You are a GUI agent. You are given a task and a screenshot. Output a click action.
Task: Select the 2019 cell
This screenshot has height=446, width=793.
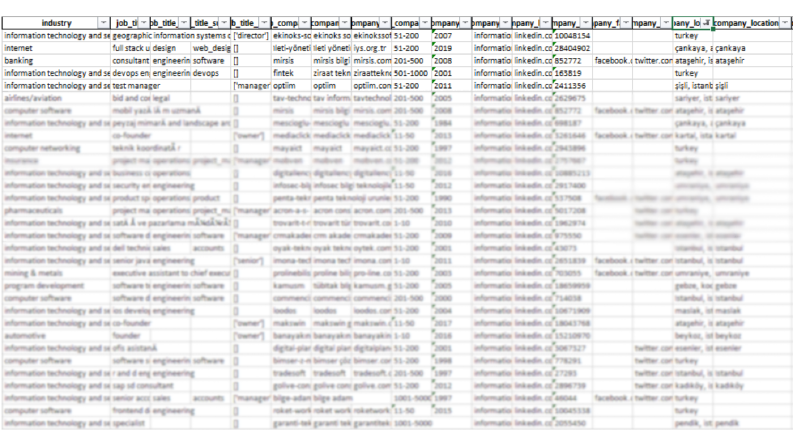pyautogui.click(x=451, y=48)
